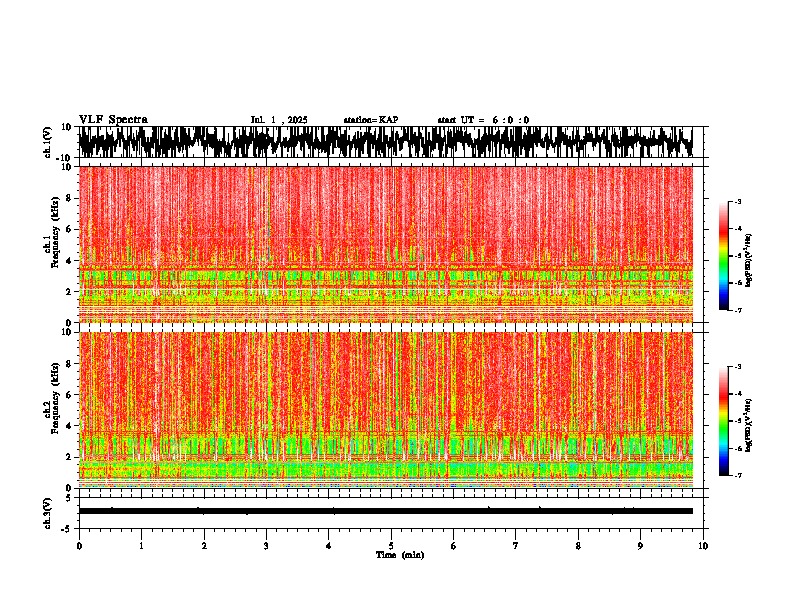Click the time axis tick label "3"
Screen dimensions: 792x612
[266, 546]
